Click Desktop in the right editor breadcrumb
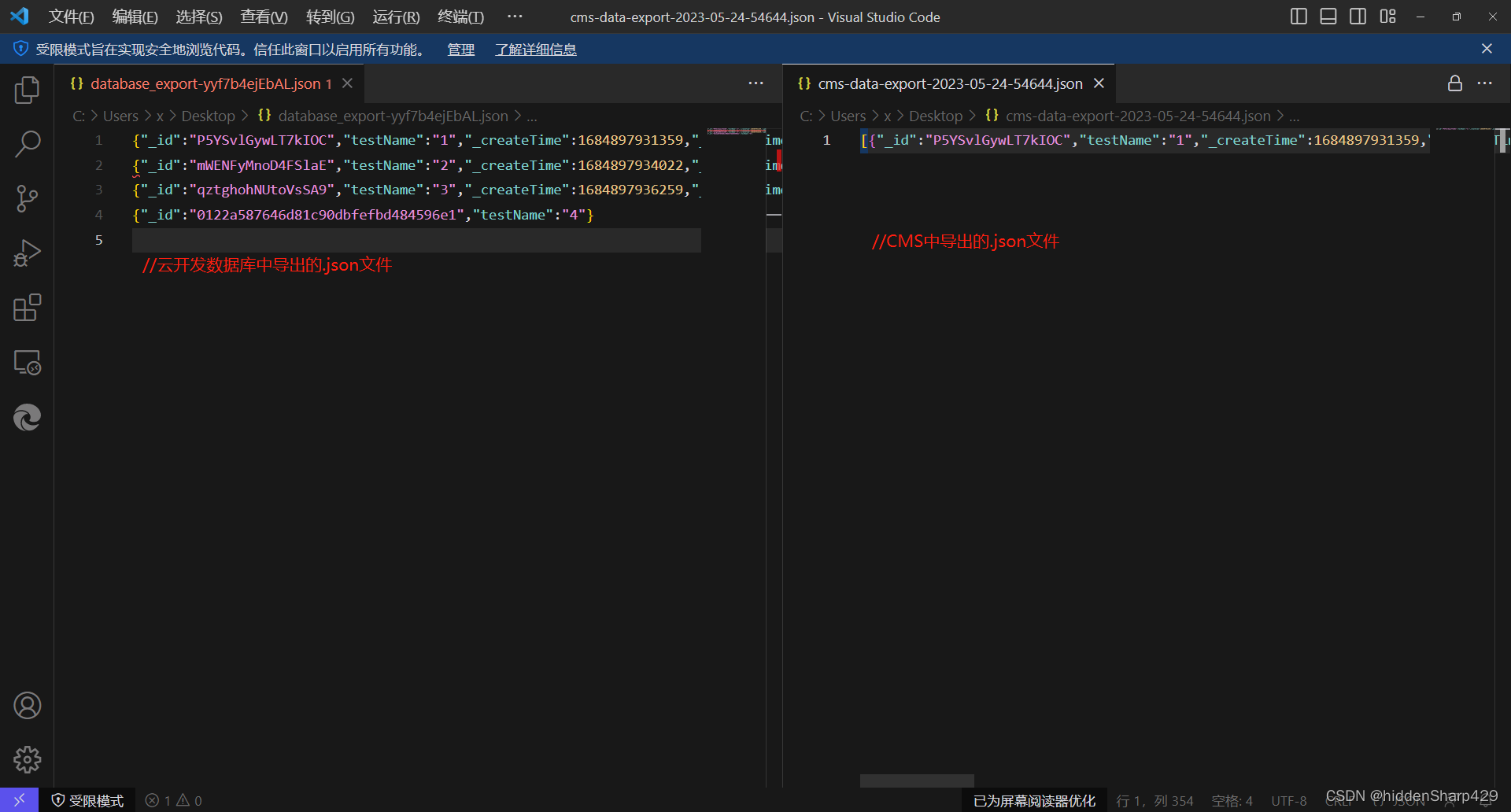Image resolution: width=1511 pixels, height=812 pixels. click(936, 116)
